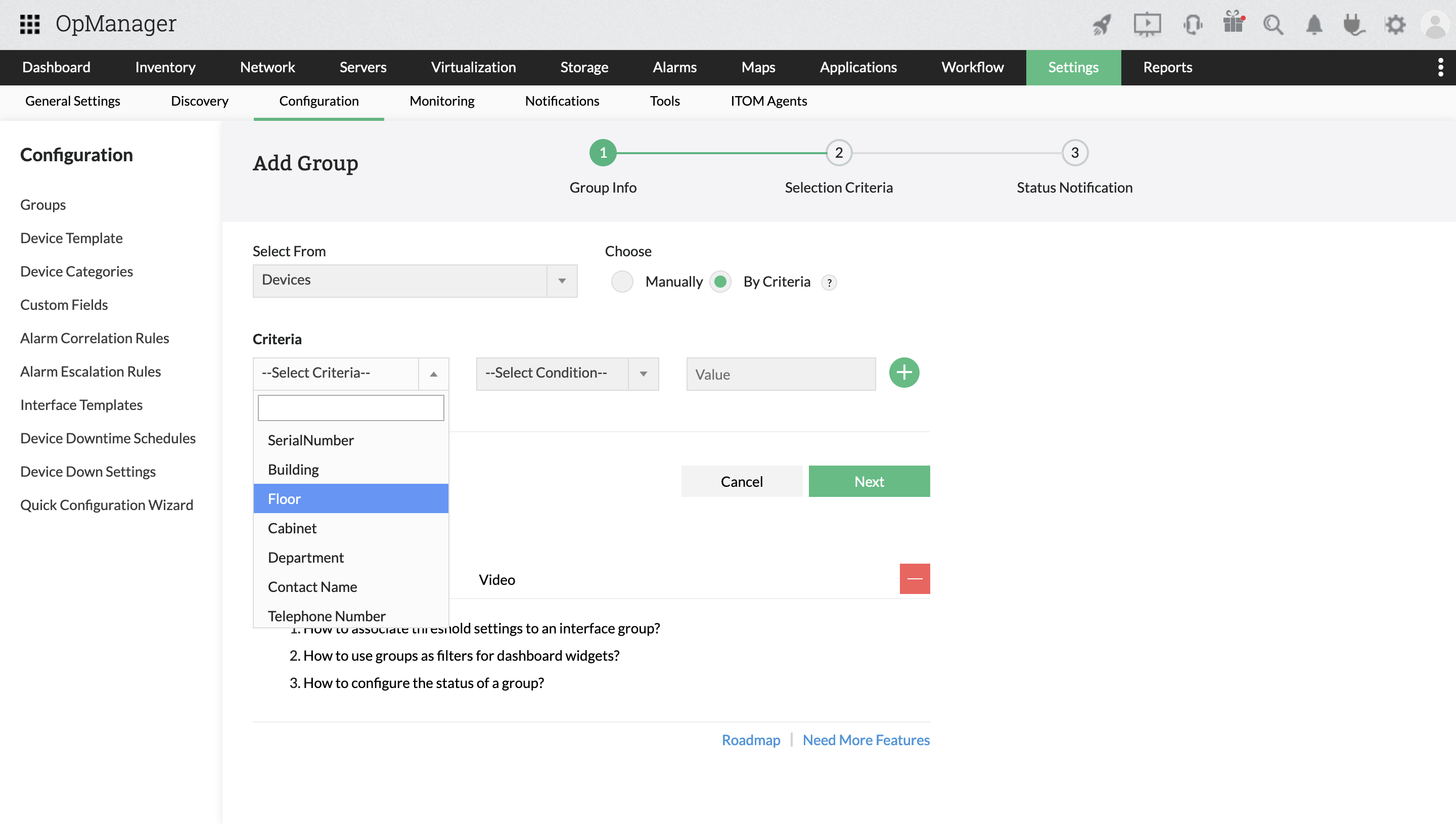Open the Monitoring settings subtab

pos(441,101)
